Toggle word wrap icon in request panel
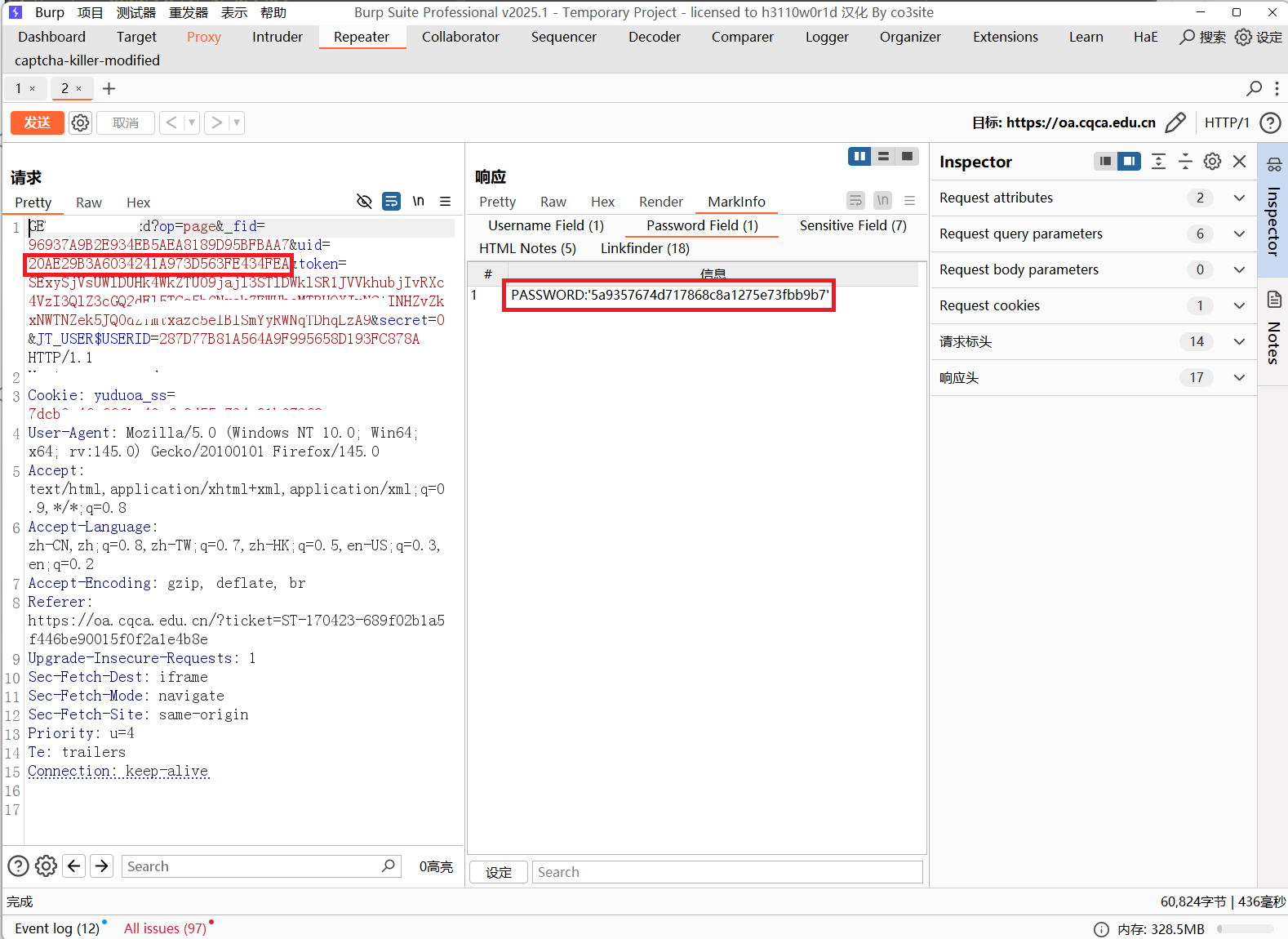Viewport: 1288px width, 939px height. 392,201
